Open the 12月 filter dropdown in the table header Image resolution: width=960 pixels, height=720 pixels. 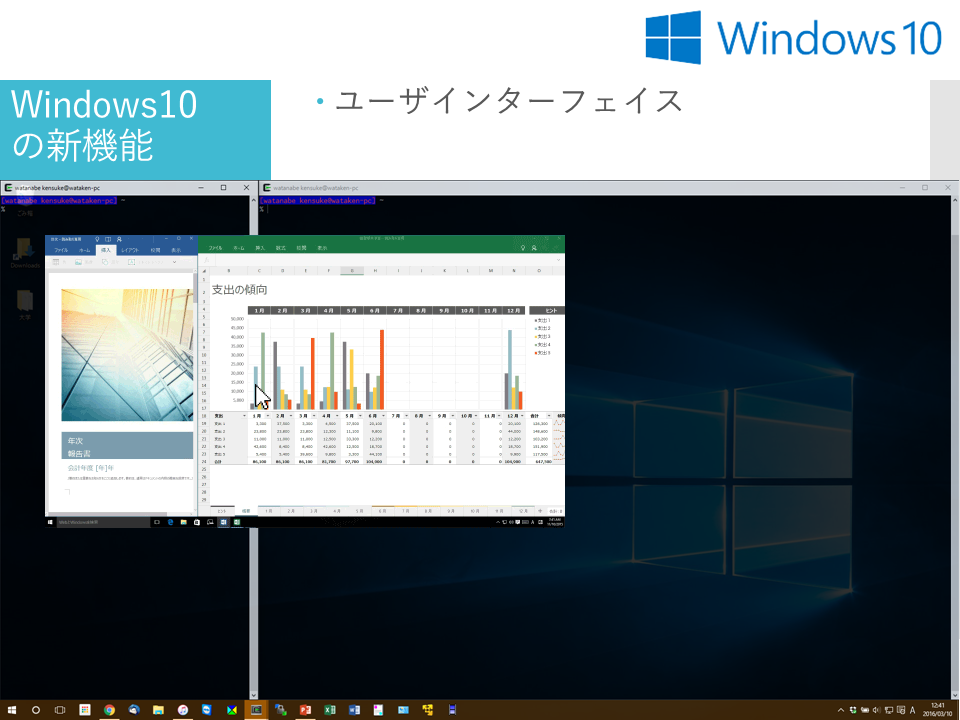[522, 416]
